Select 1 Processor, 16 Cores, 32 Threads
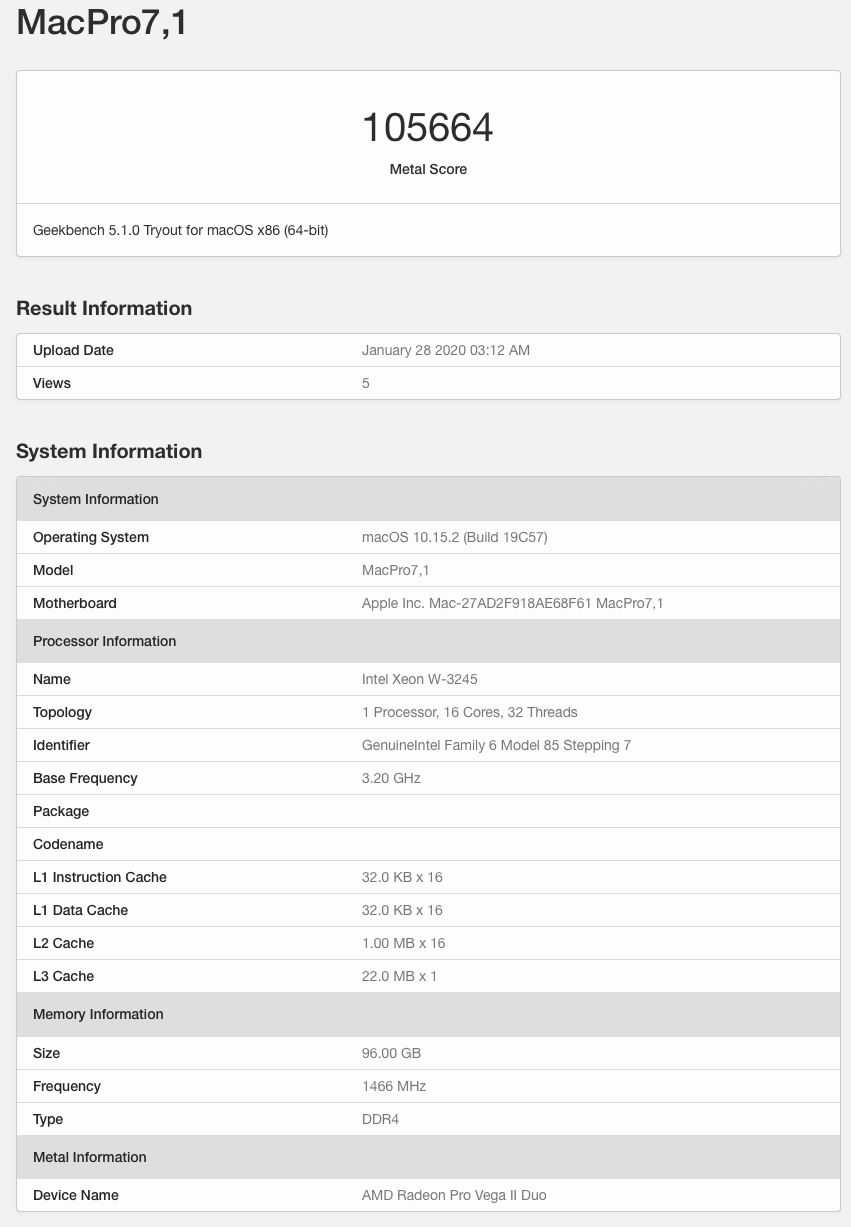 [470, 712]
